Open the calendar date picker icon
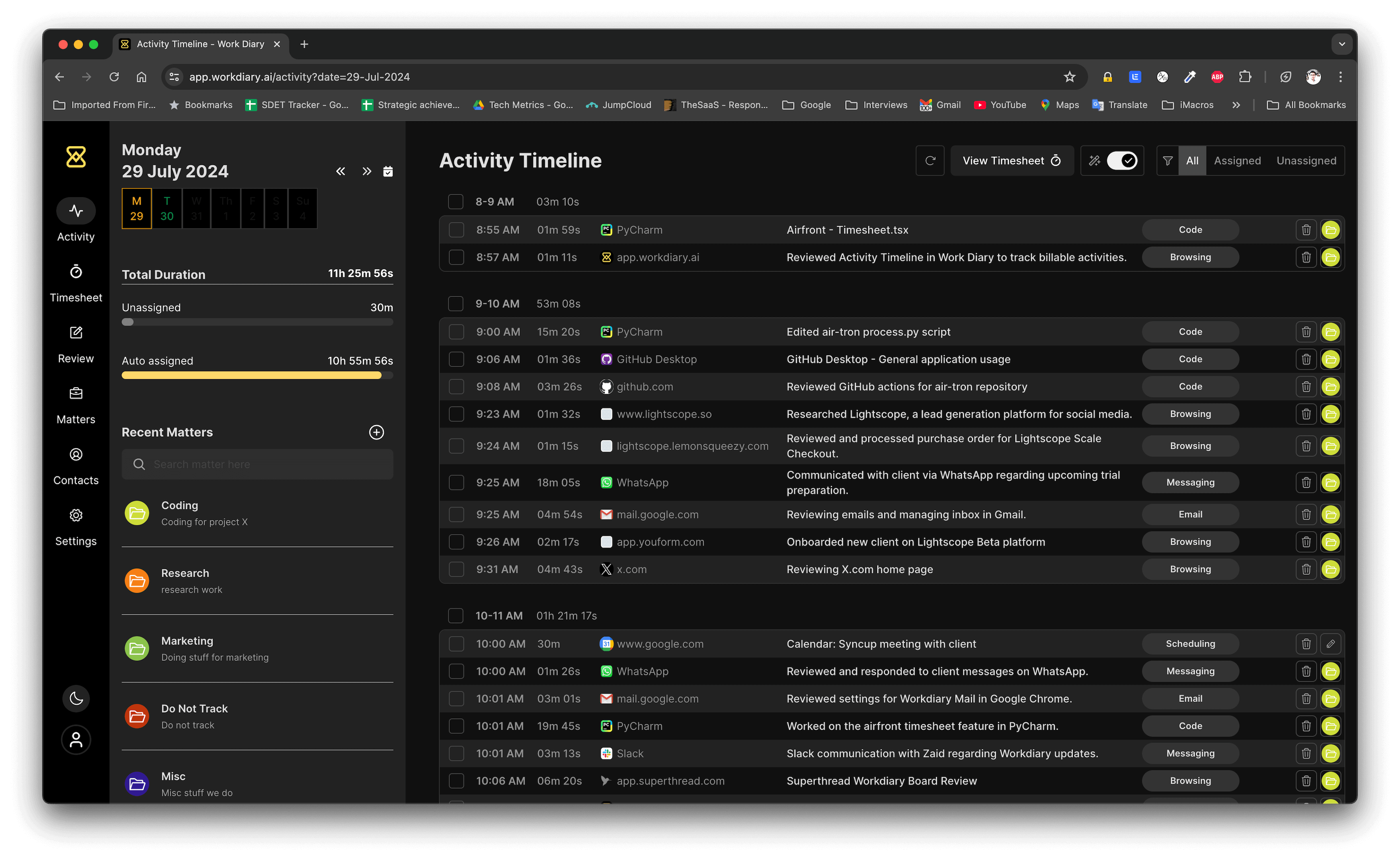 pos(388,171)
